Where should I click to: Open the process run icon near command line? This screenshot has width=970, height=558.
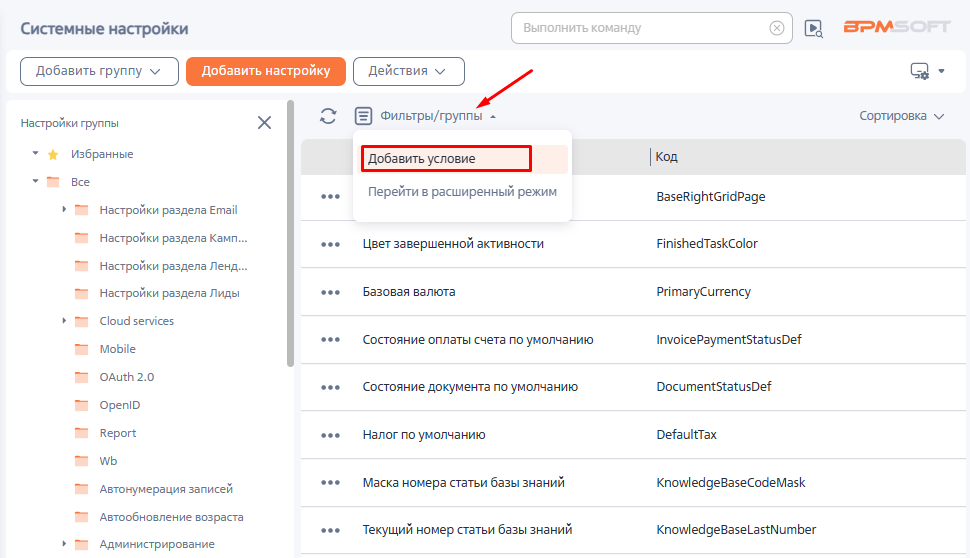[x=814, y=29]
